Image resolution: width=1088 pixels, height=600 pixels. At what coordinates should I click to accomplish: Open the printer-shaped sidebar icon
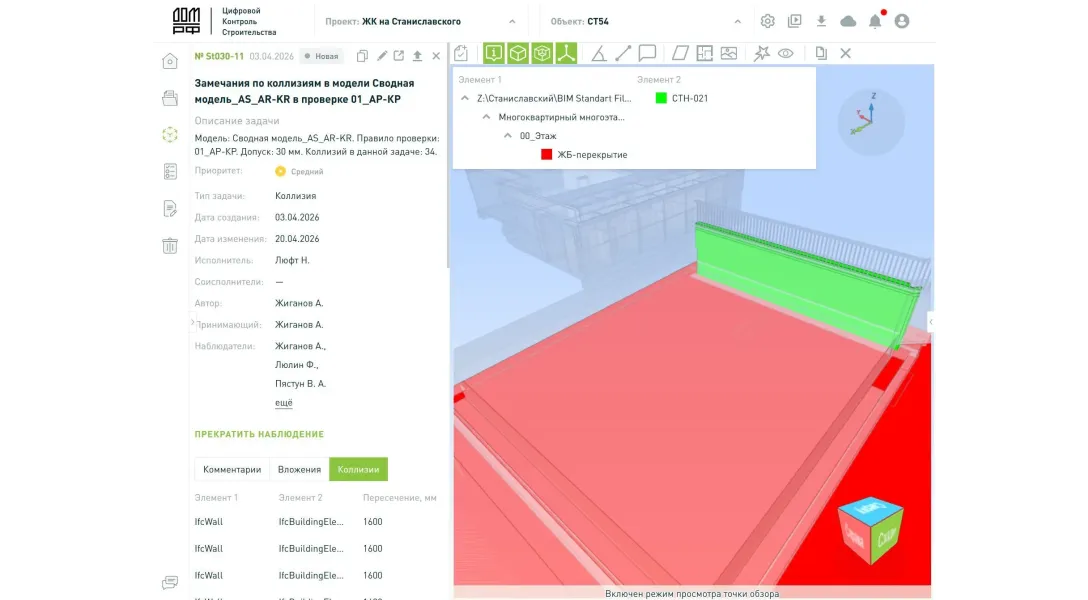170,98
